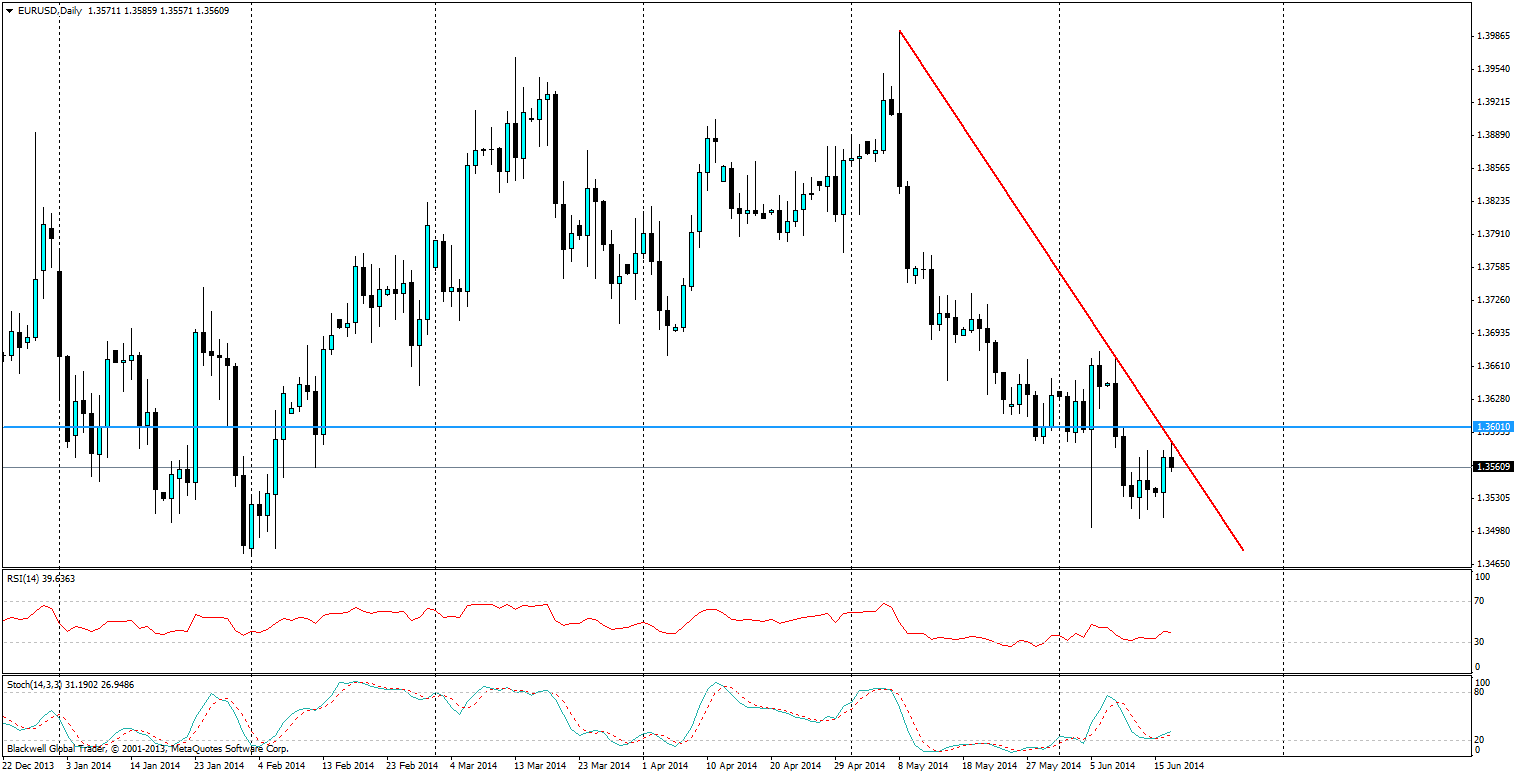
Task: Click the 10 Apr 2014 date label
Action: (x=732, y=766)
